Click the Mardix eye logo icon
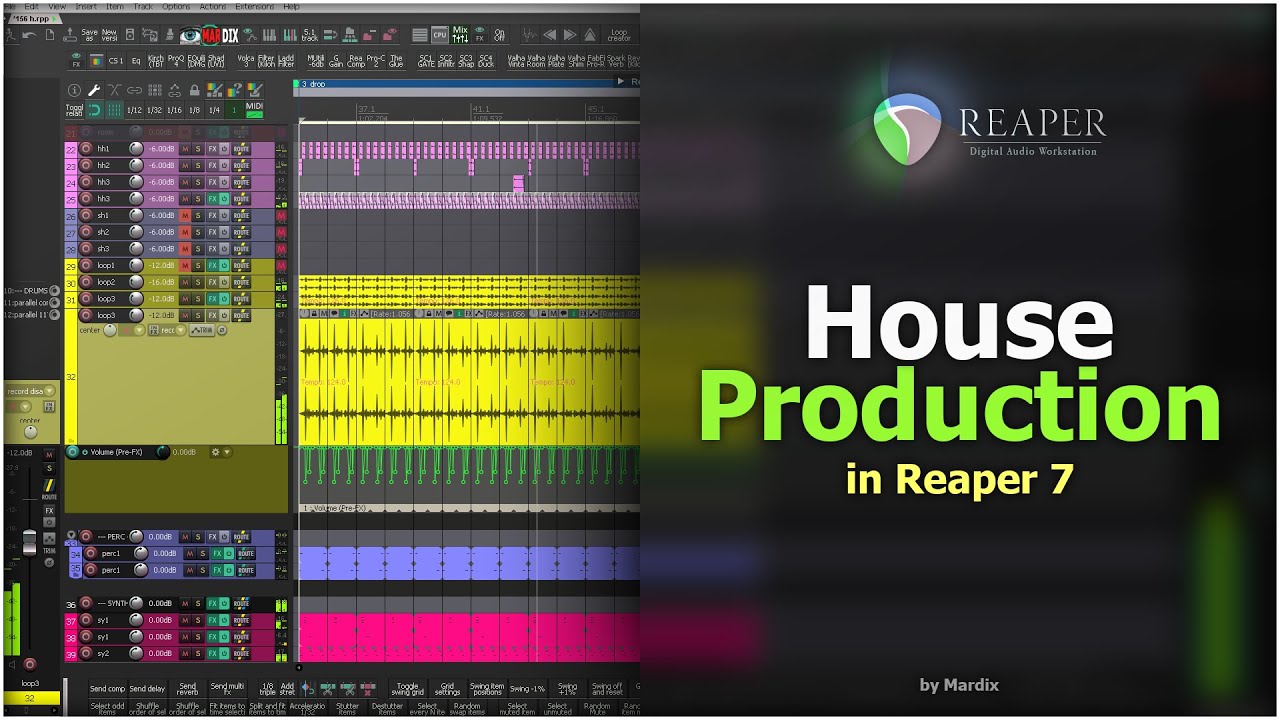This screenshot has height=720, width=1280. [x=190, y=35]
